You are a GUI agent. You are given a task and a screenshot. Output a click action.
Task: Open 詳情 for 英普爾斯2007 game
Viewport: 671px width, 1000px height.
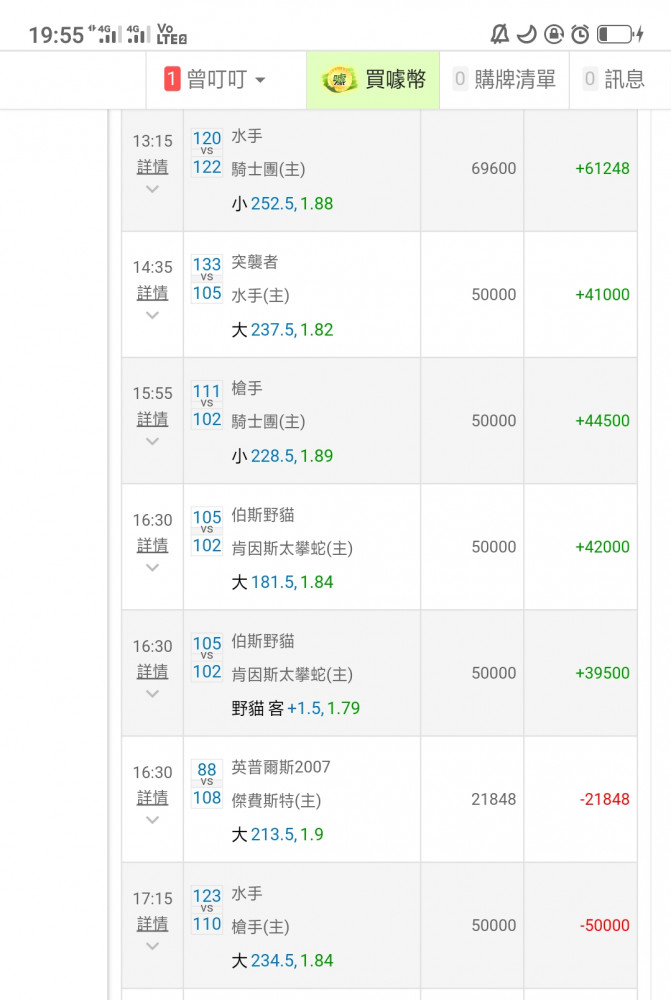tap(152, 797)
